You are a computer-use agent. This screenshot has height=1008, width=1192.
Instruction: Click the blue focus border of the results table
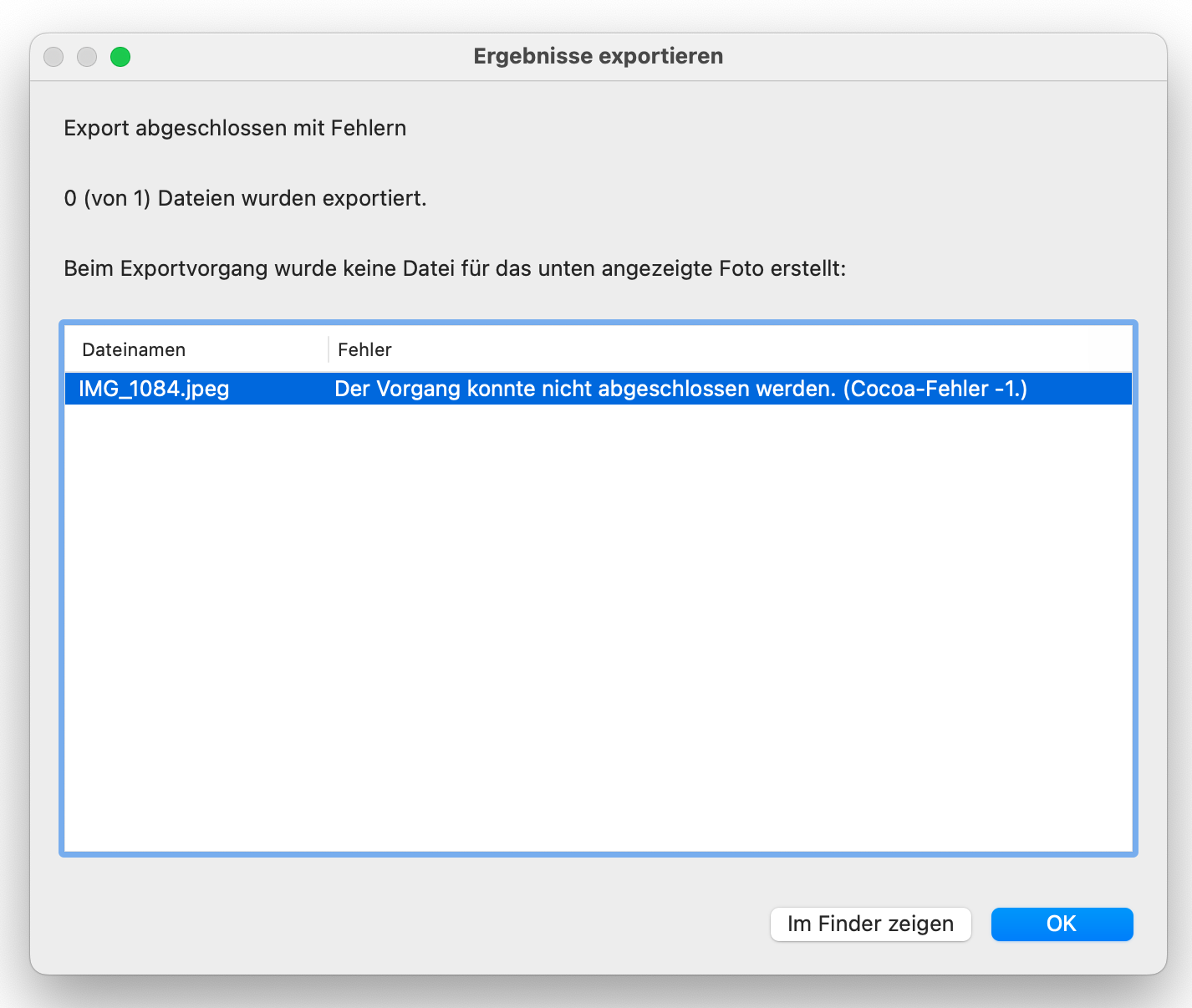61,585
